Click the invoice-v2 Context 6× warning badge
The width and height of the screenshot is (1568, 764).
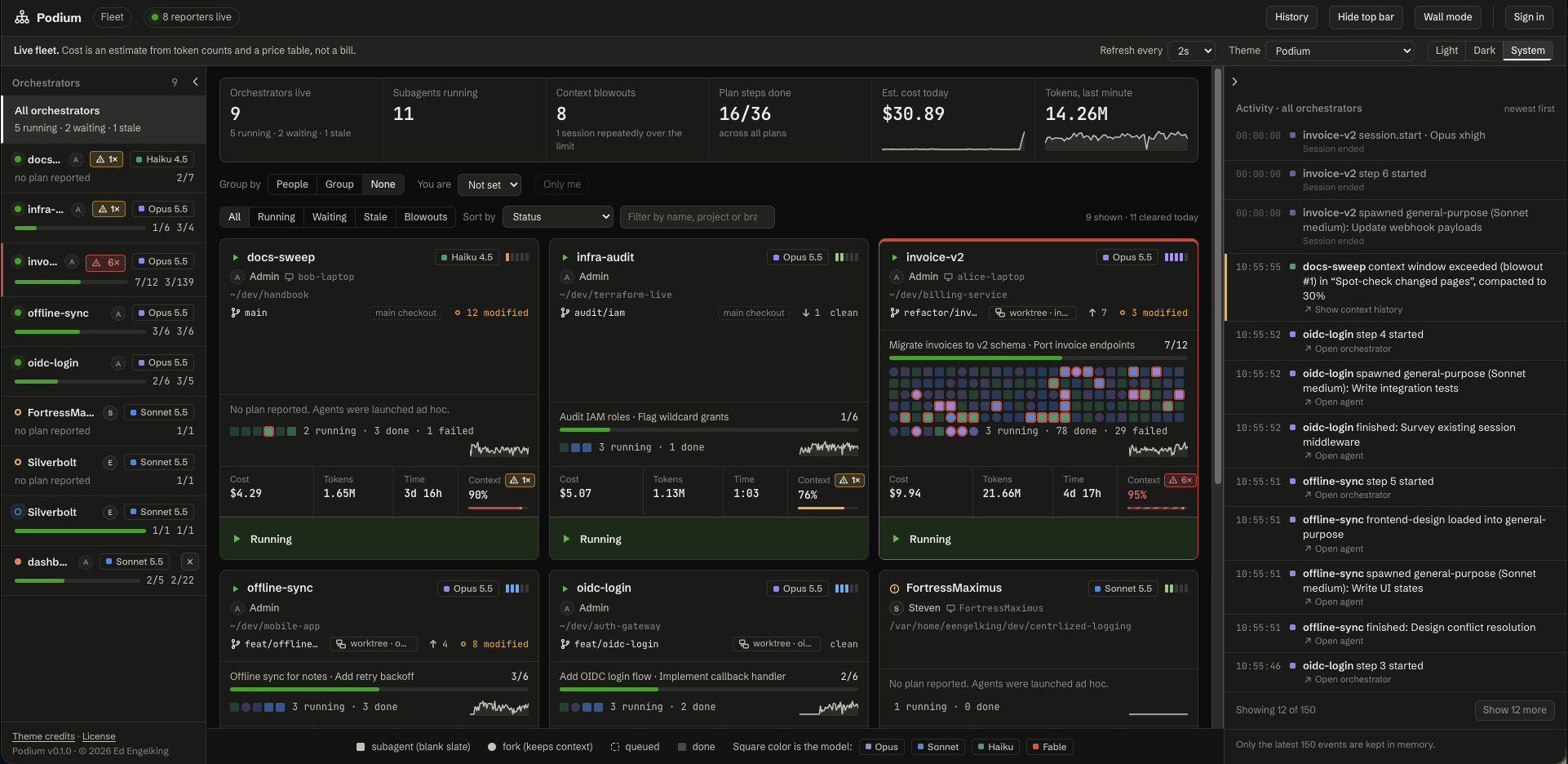pyautogui.click(x=1180, y=481)
